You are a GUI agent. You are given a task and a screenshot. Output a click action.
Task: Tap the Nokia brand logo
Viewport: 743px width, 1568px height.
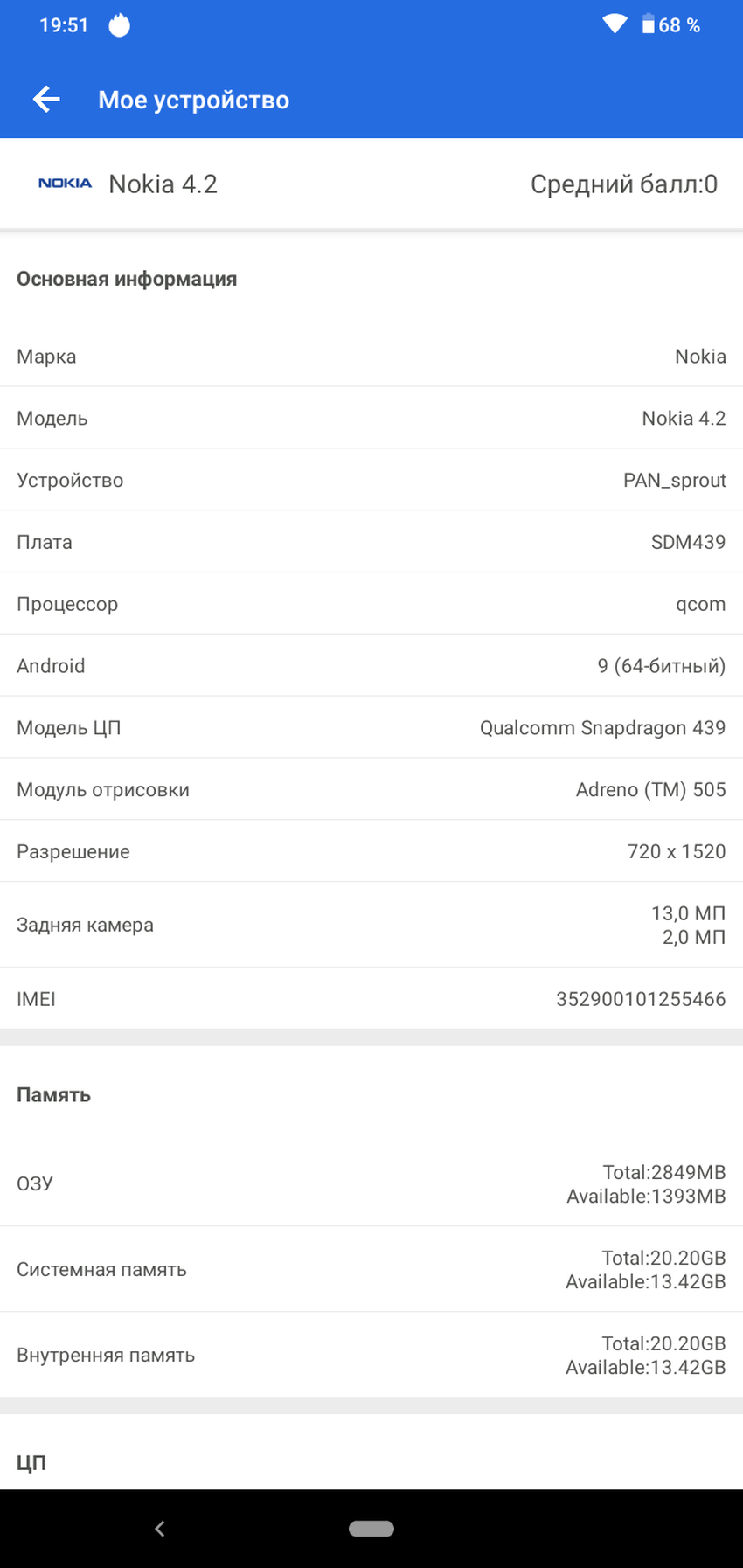65,184
